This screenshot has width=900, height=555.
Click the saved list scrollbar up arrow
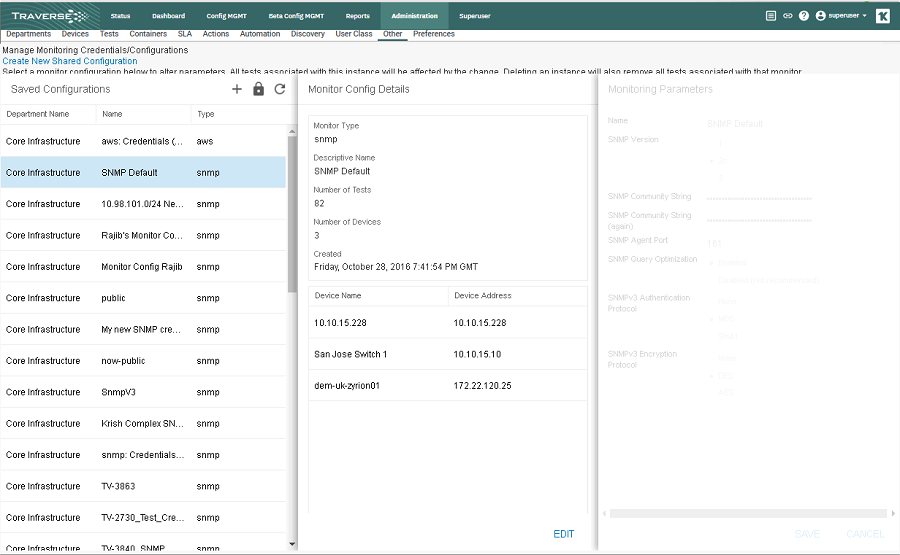[x=292, y=131]
